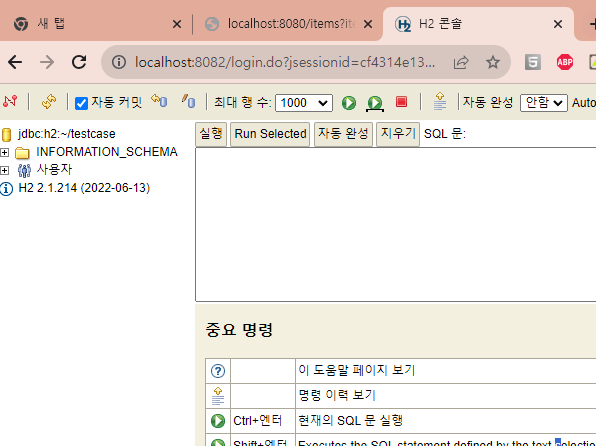Click the run selected icon in toolbar

tap(375, 103)
